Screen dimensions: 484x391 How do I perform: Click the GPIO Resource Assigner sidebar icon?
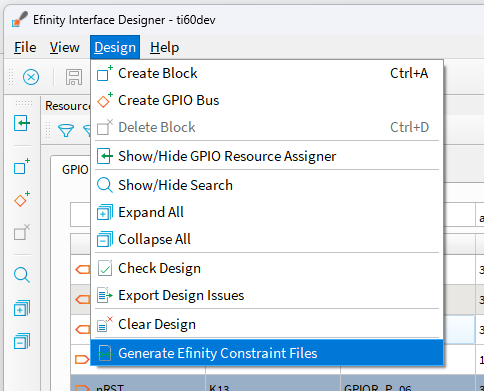coord(22,123)
